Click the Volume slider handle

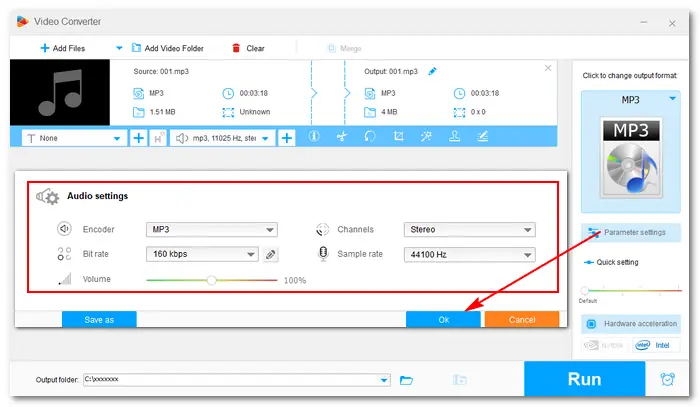pyautogui.click(x=212, y=280)
